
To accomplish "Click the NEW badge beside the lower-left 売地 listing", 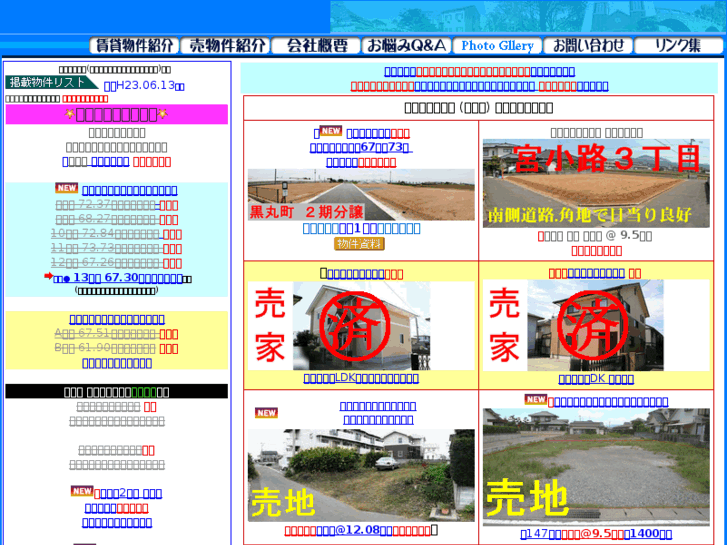I will 267,413.
